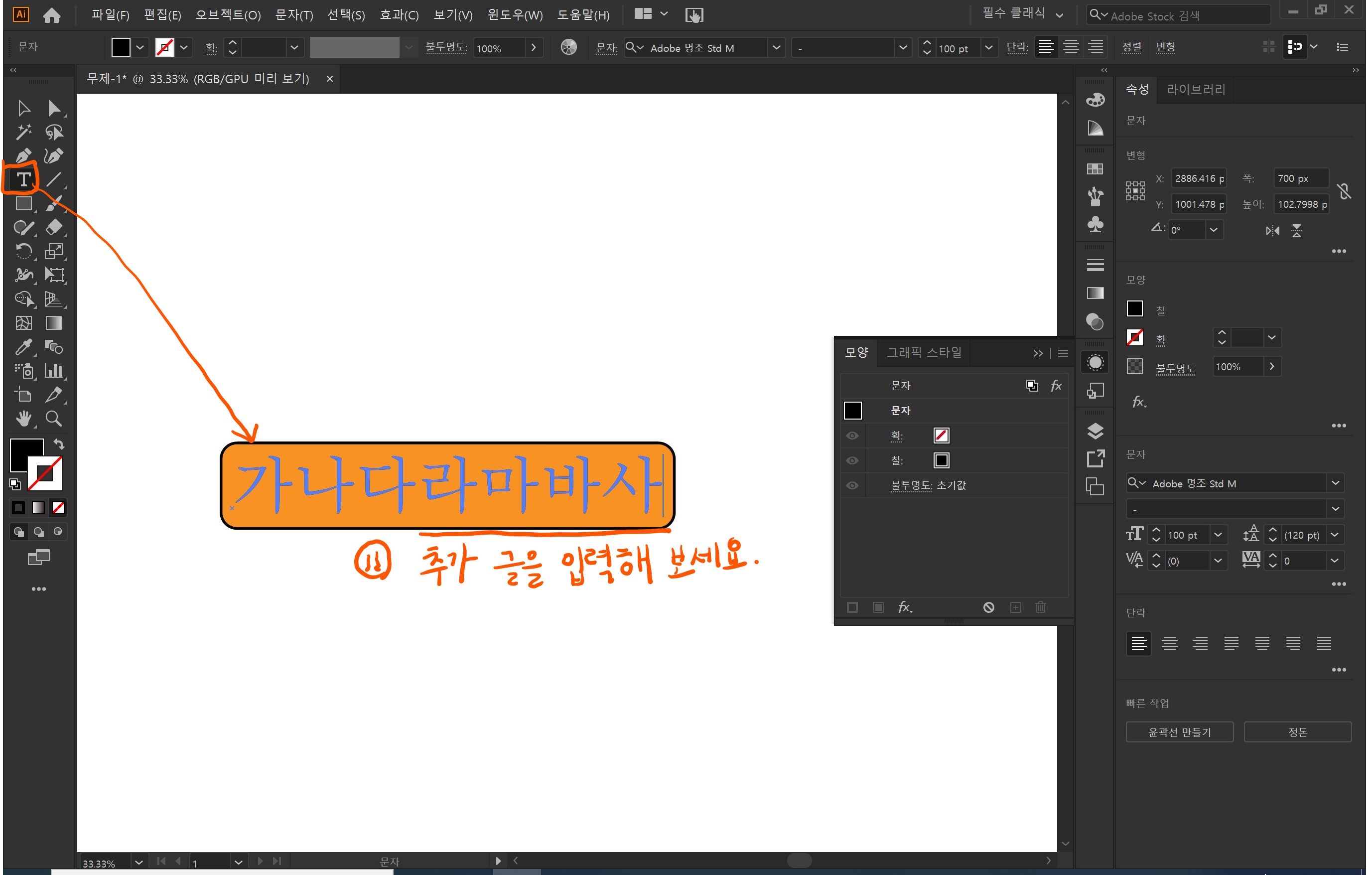
Task: Delete selected appearance item via trash icon
Action: [x=1041, y=607]
